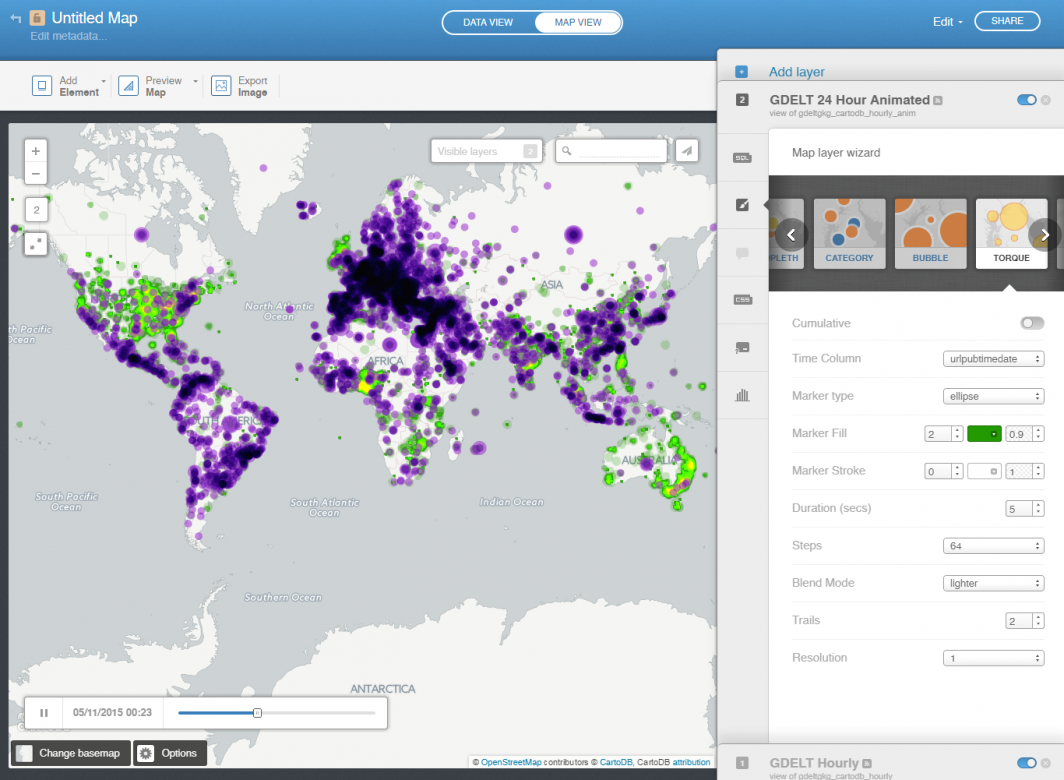Open the Blend Mode dropdown
The image size is (1064, 780).
coord(993,582)
